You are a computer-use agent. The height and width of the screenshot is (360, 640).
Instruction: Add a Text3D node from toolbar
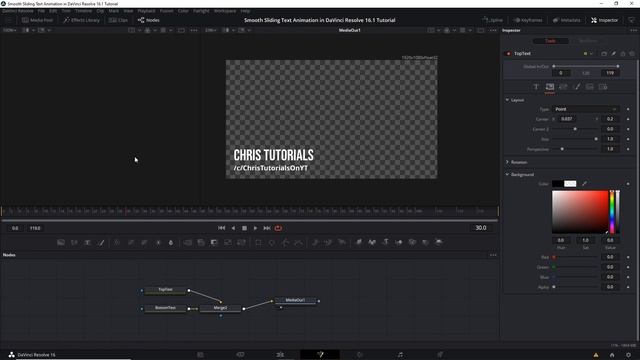coord(385,242)
